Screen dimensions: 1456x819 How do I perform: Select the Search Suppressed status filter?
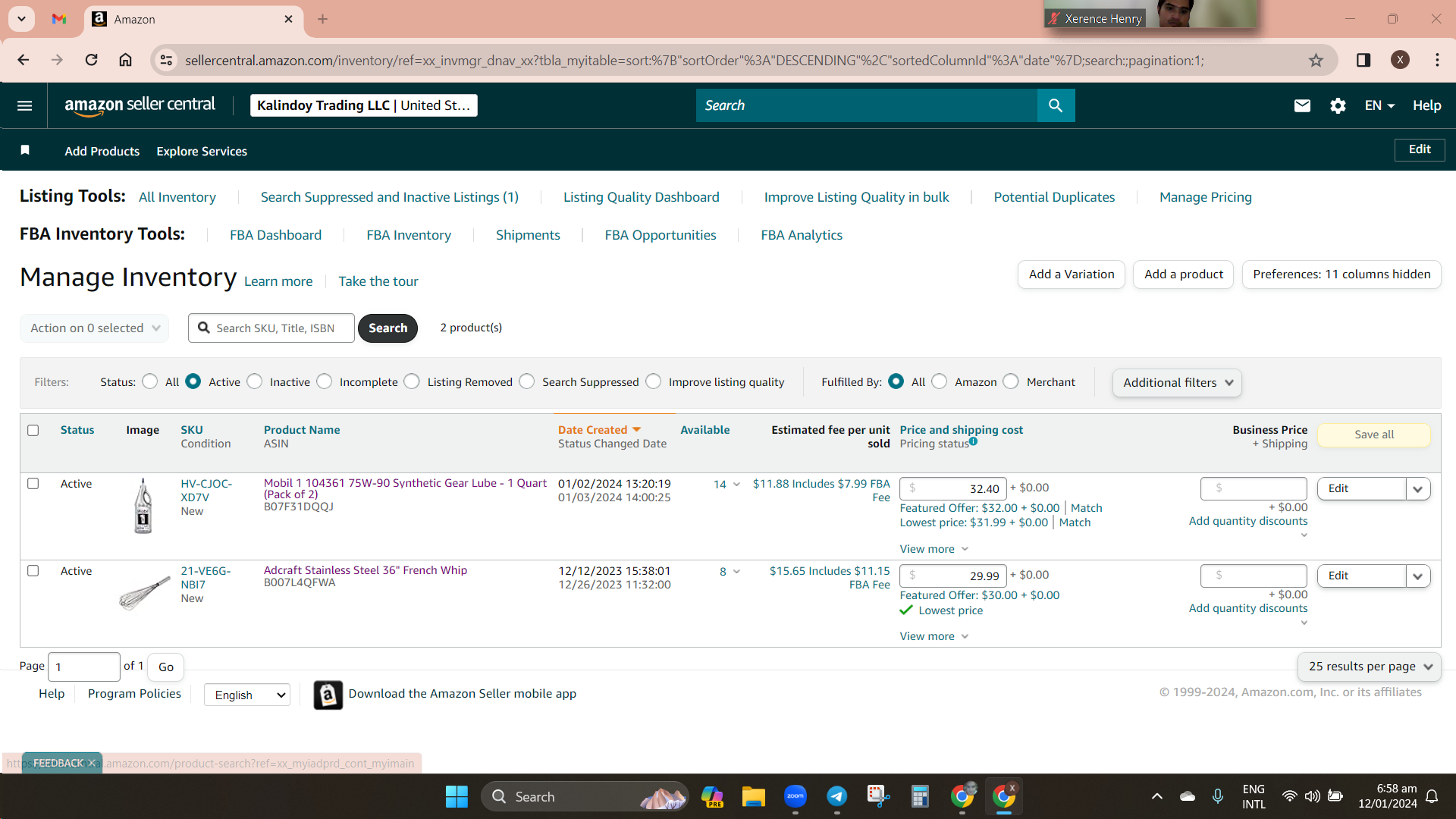[527, 381]
